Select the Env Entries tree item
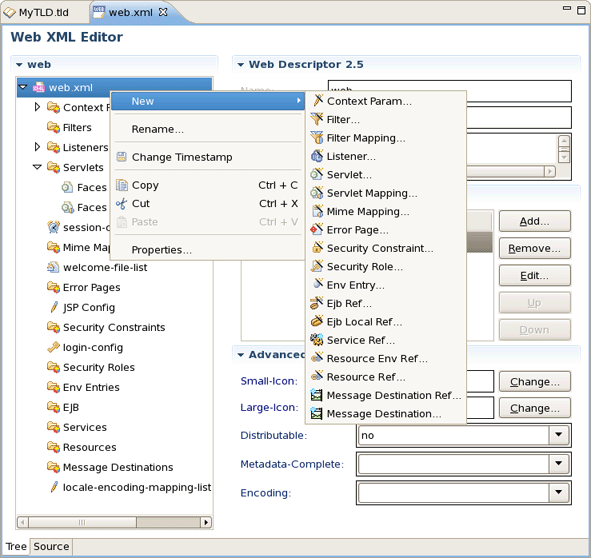This screenshot has height=558, width=591. coord(91,387)
